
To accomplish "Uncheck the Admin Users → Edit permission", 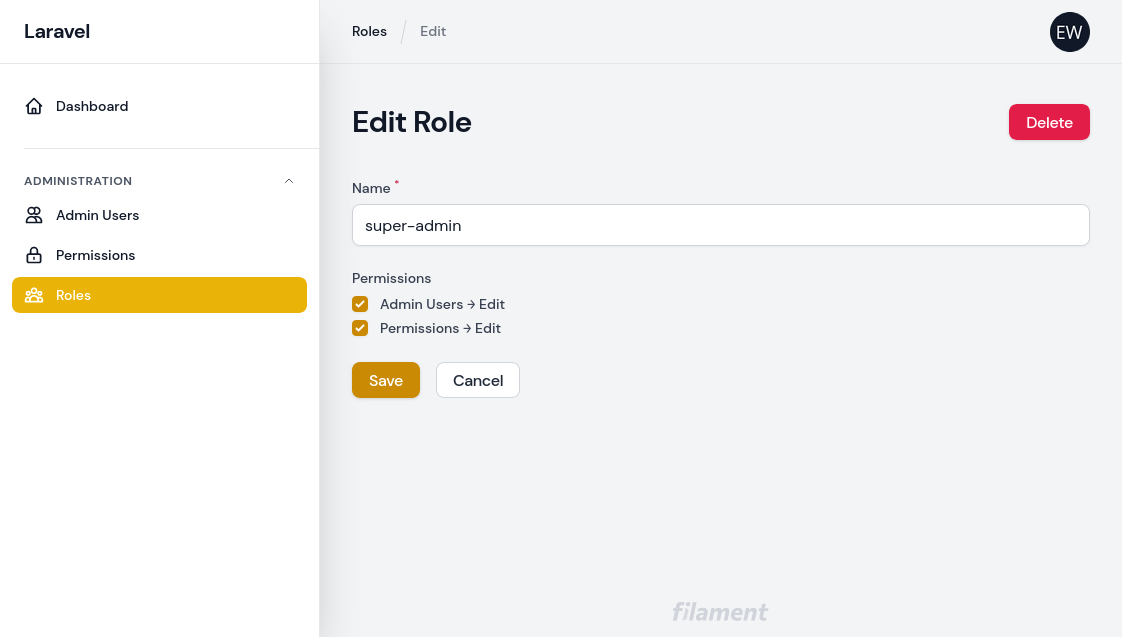I will 360,304.
